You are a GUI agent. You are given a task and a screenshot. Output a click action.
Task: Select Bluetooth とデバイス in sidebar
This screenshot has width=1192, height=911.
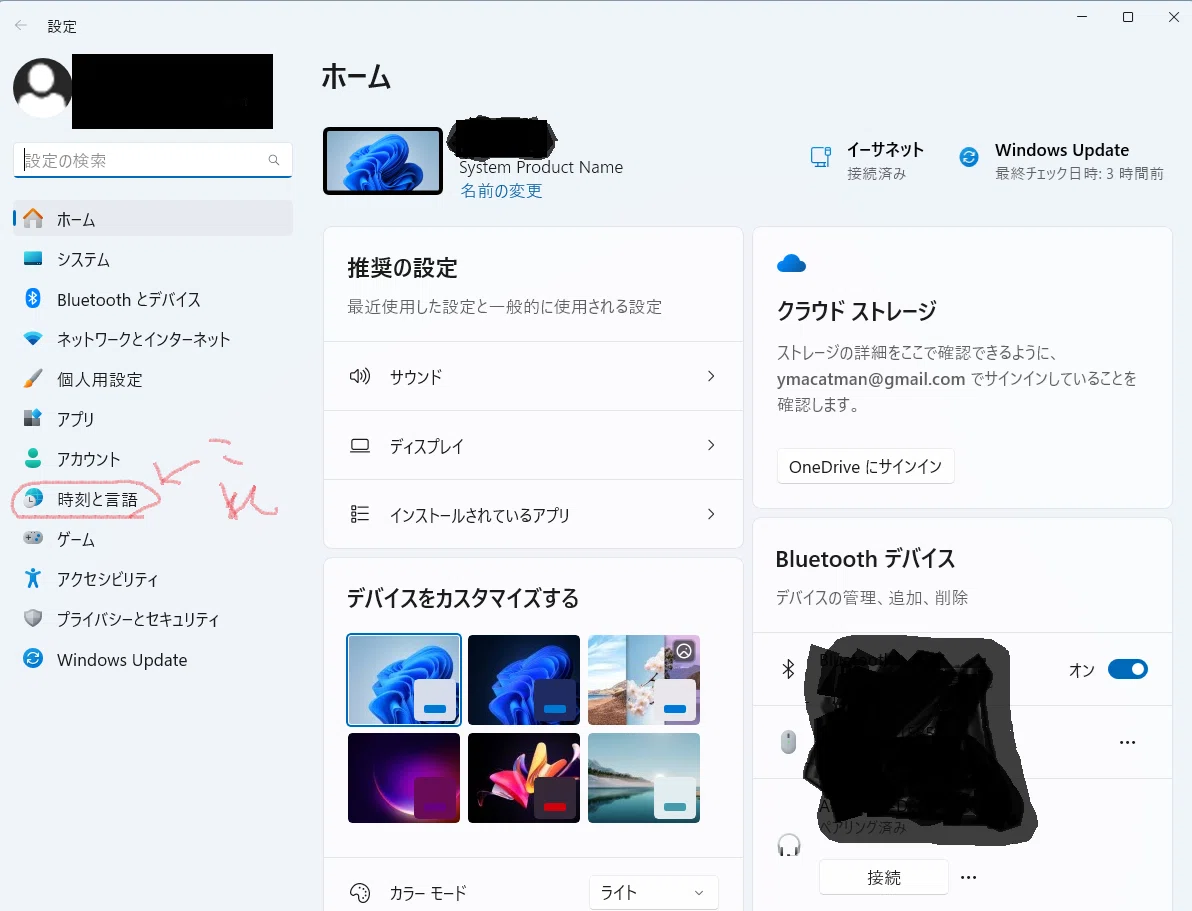(153, 299)
